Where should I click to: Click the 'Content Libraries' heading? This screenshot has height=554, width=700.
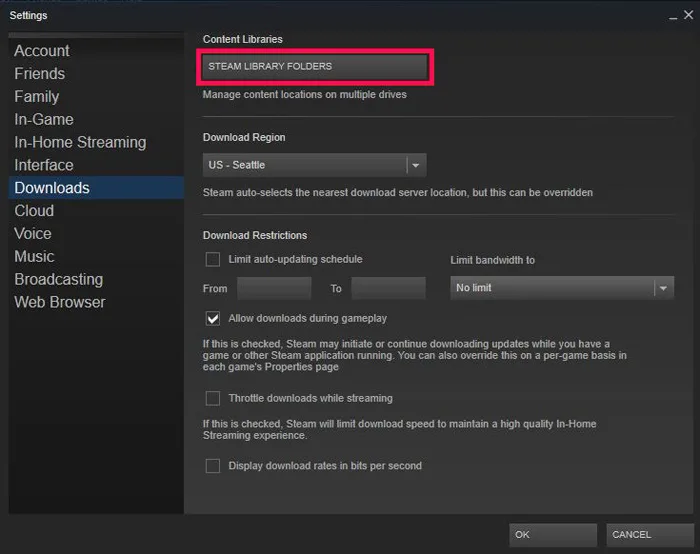[x=242, y=39]
